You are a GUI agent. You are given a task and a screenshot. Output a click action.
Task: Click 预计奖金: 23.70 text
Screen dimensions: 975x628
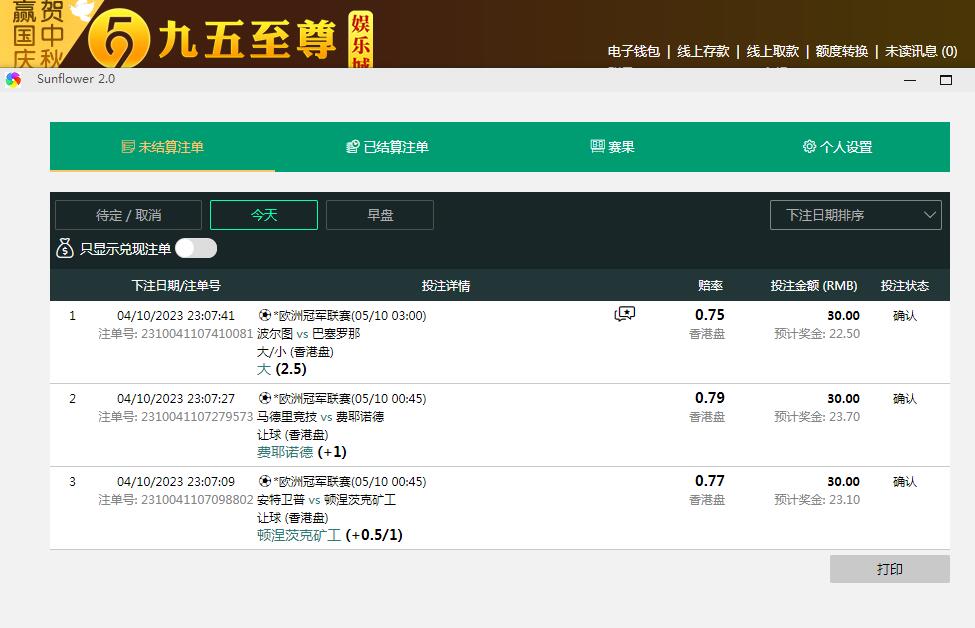click(x=817, y=417)
